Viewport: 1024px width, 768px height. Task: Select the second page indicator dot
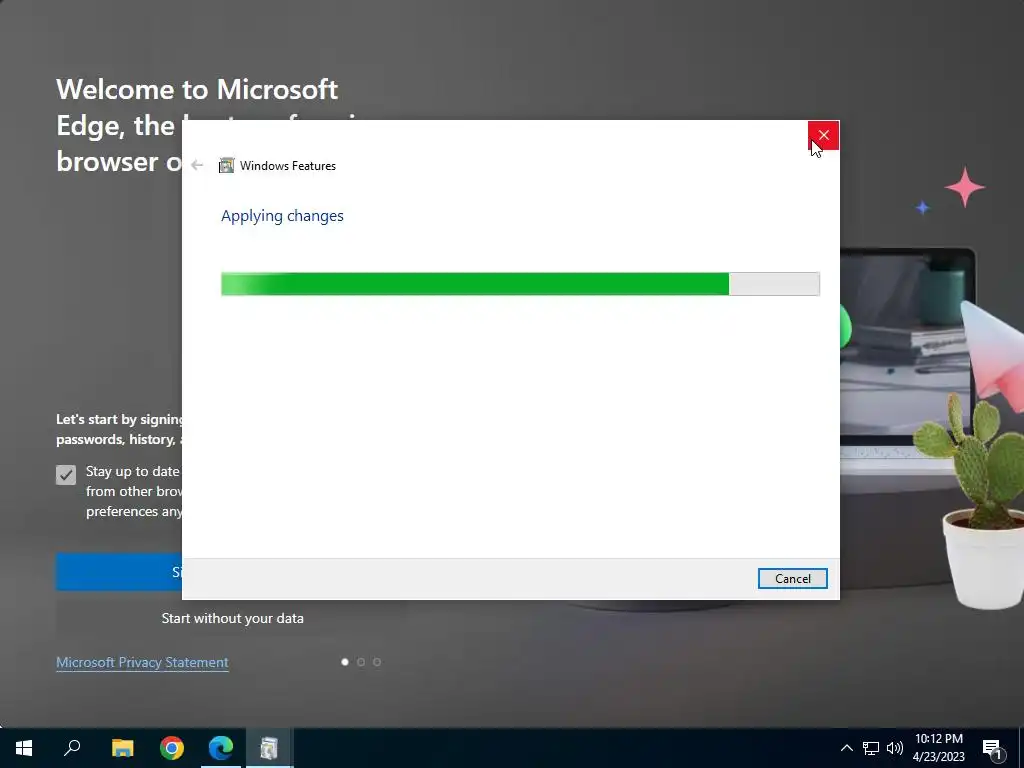(x=361, y=662)
